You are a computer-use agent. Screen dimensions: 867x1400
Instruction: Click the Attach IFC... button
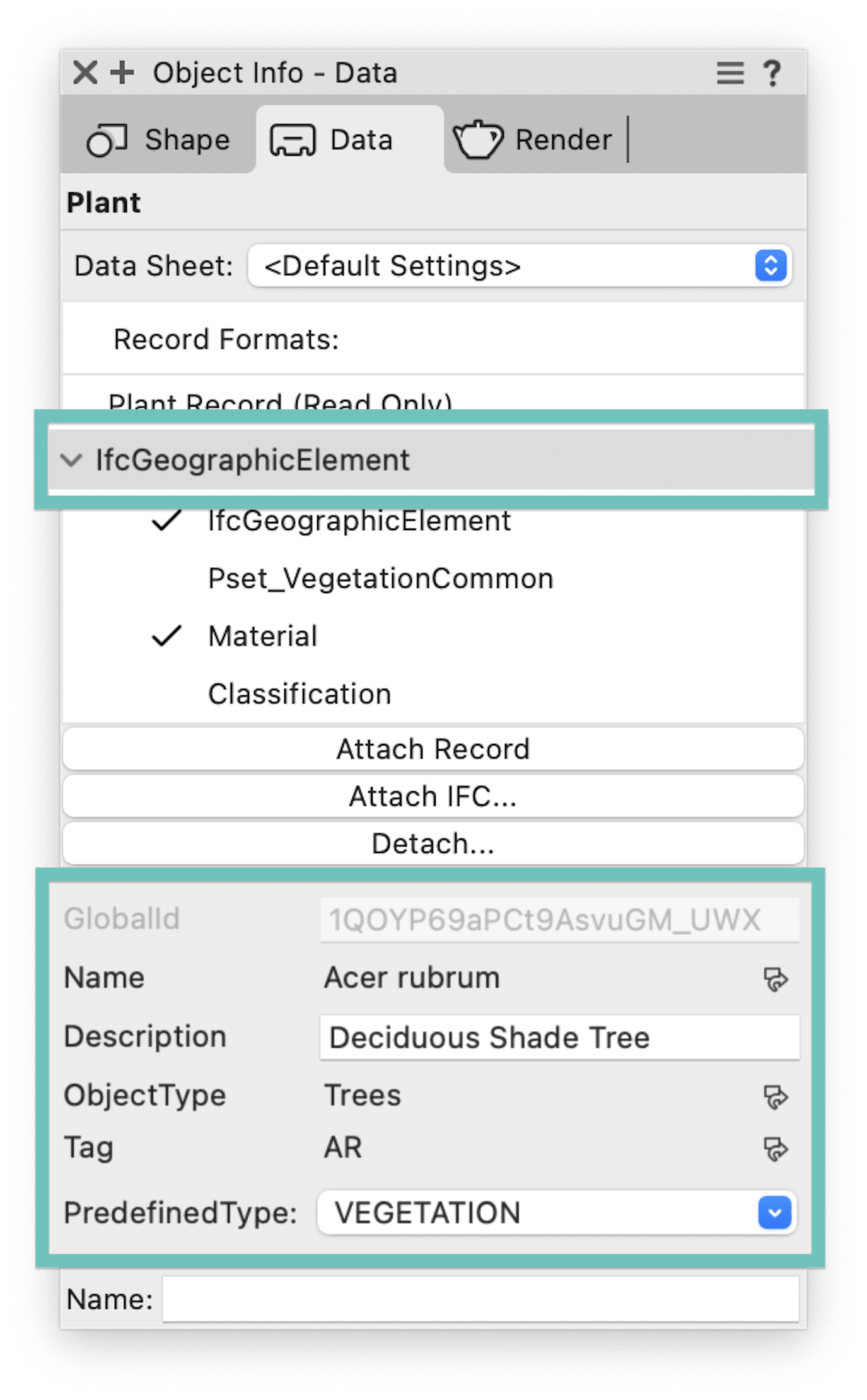[x=433, y=797]
